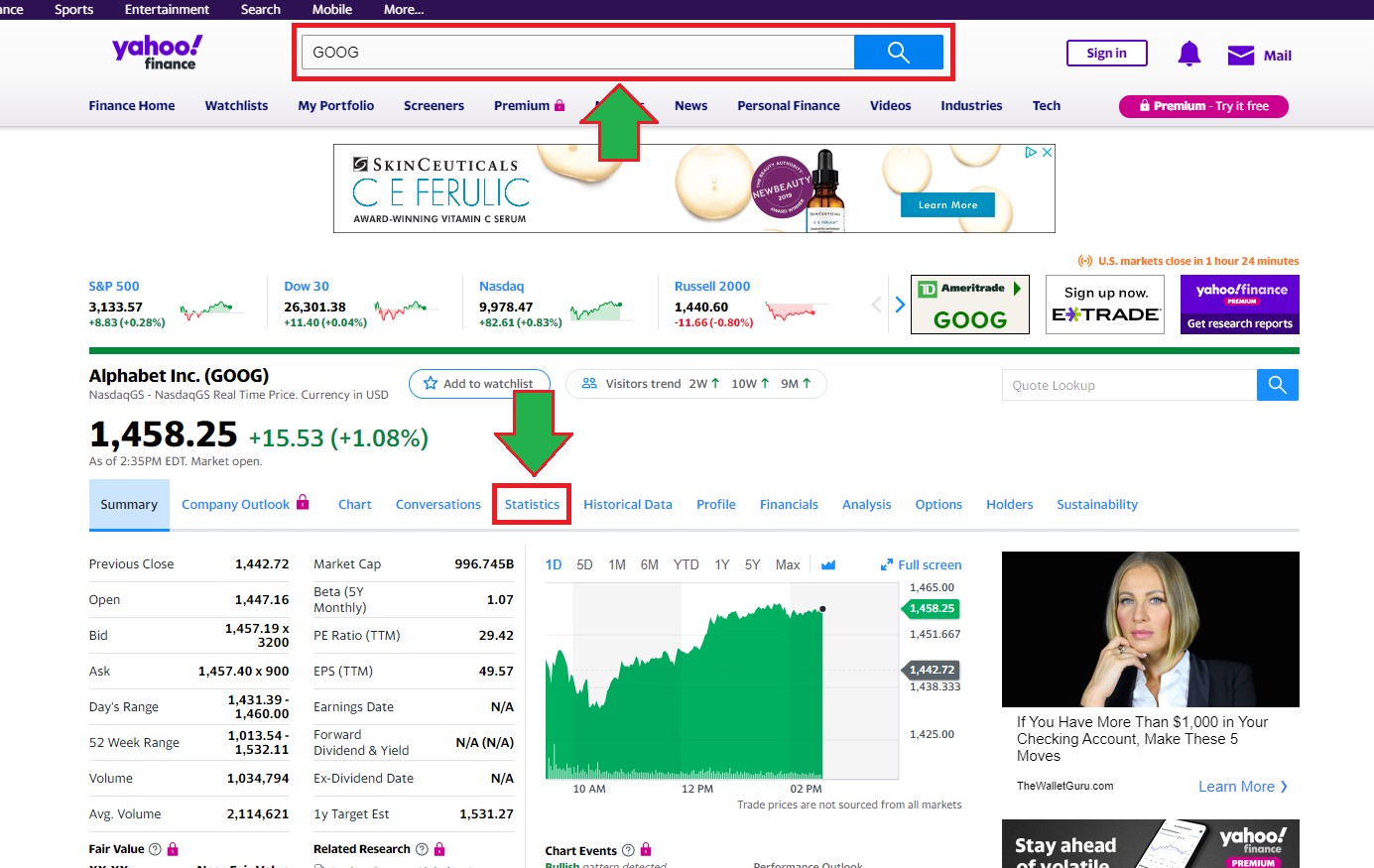Click the Yahoo Finance logo
This screenshot has width=1374, height=868.
point(157,53)
